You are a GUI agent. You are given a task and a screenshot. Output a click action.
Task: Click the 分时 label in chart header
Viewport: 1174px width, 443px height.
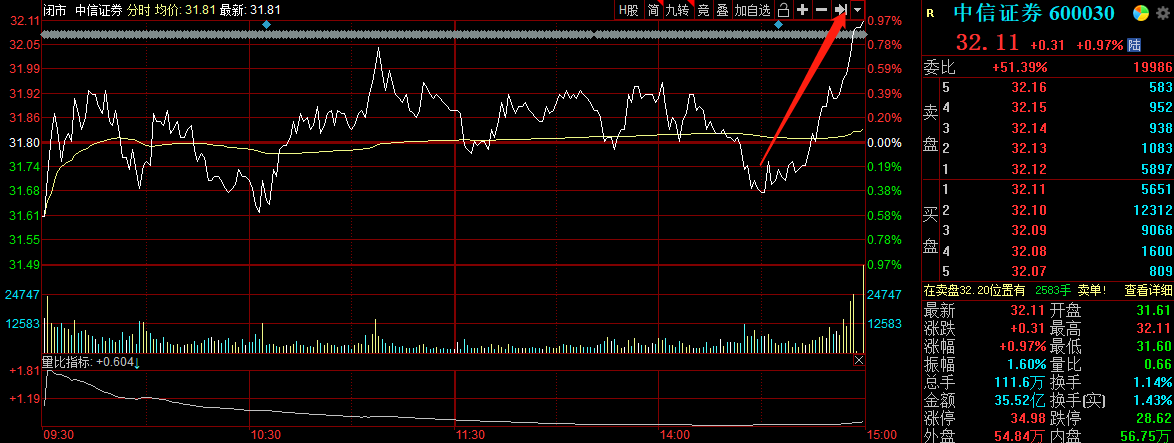tap(139, 10)
